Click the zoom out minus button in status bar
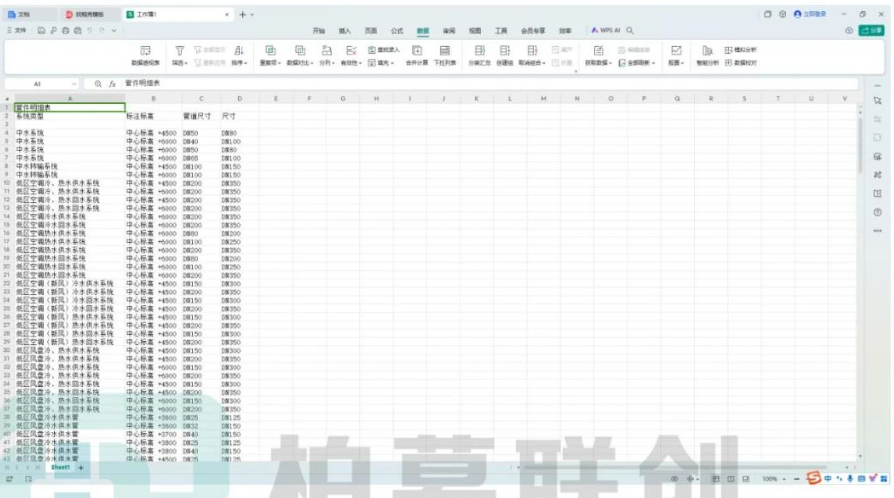894x498 pixels. tap(797, 479)
